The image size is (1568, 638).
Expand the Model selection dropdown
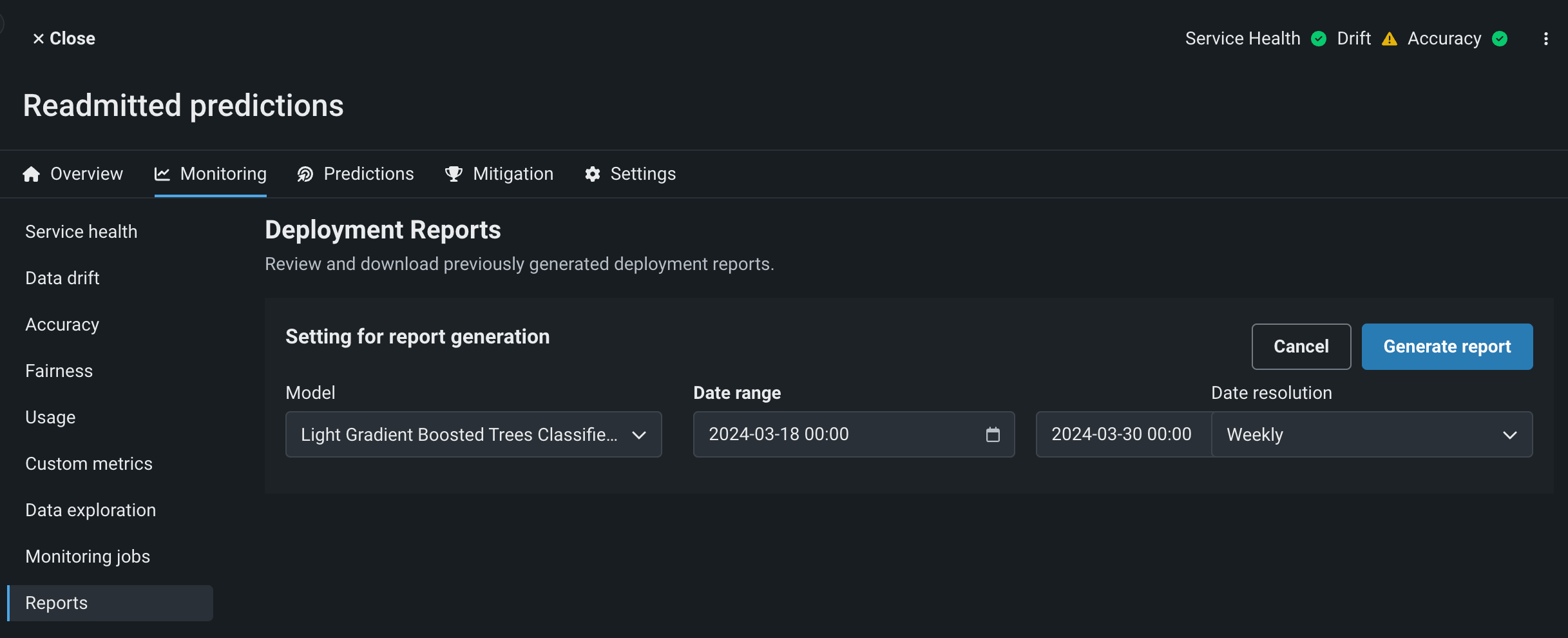(x=473, y=434)
